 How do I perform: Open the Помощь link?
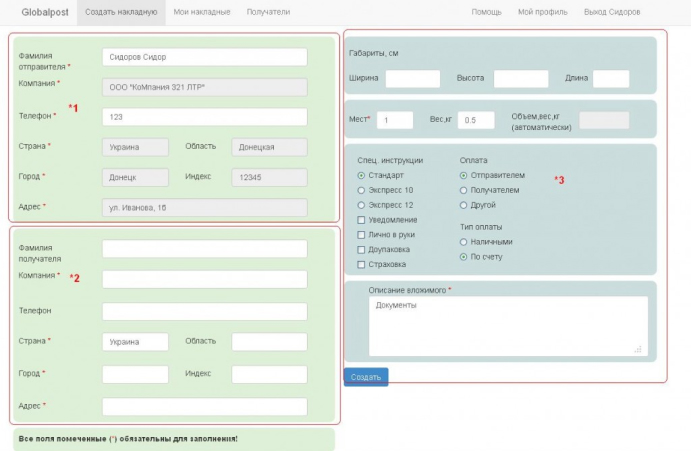(x=486, y=12)
